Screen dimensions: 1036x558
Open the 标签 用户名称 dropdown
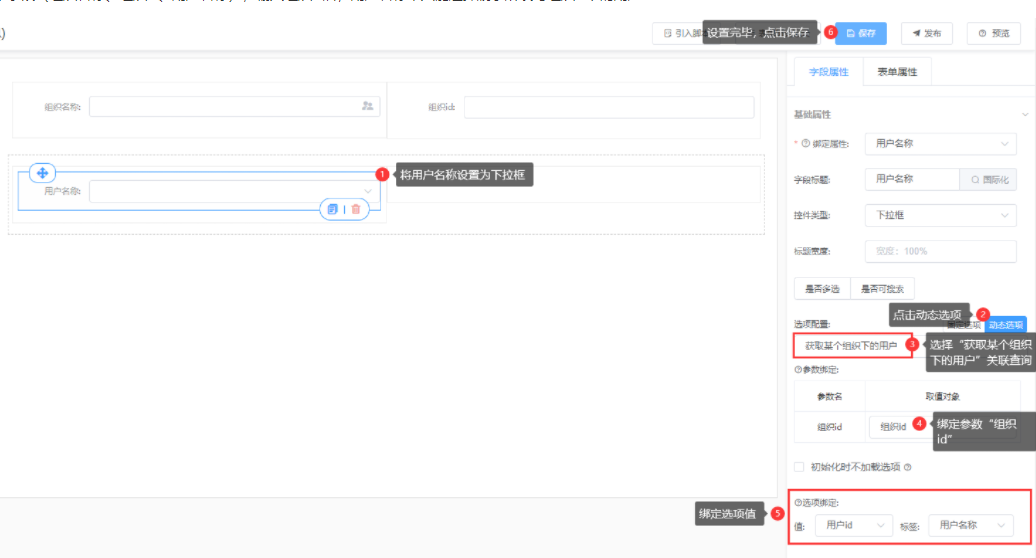click(971, 525)
